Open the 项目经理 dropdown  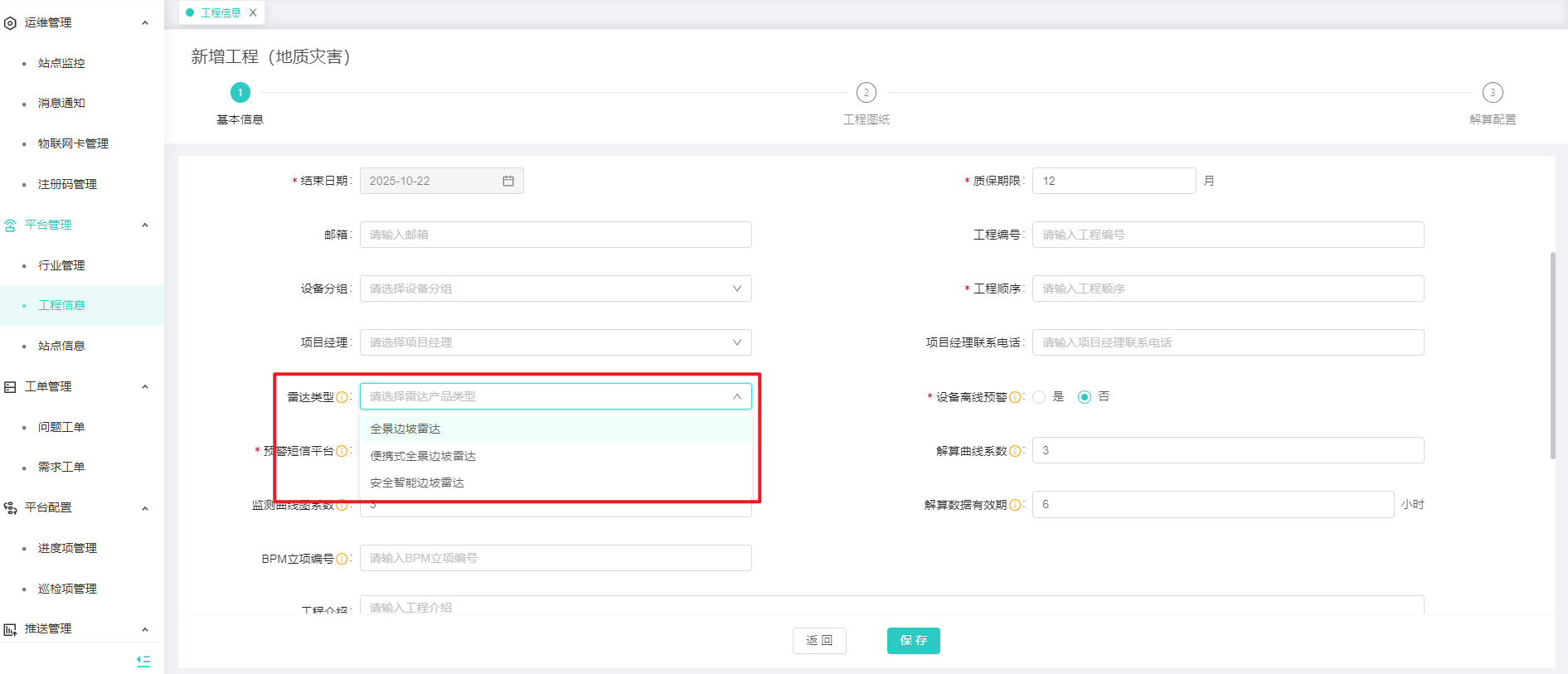[556, 342]
